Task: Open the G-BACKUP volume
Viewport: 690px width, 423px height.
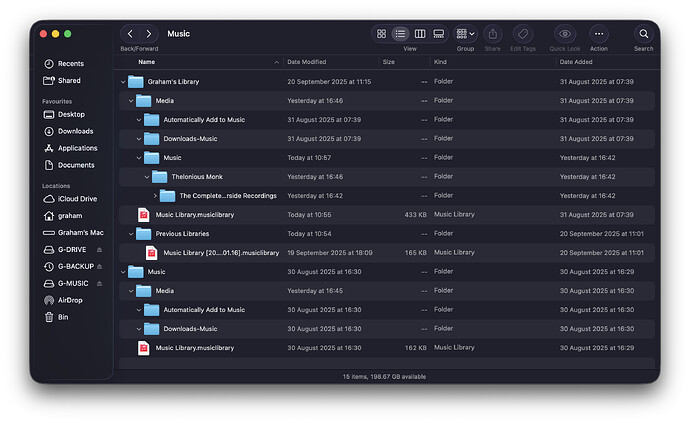Action: point(69,266)
